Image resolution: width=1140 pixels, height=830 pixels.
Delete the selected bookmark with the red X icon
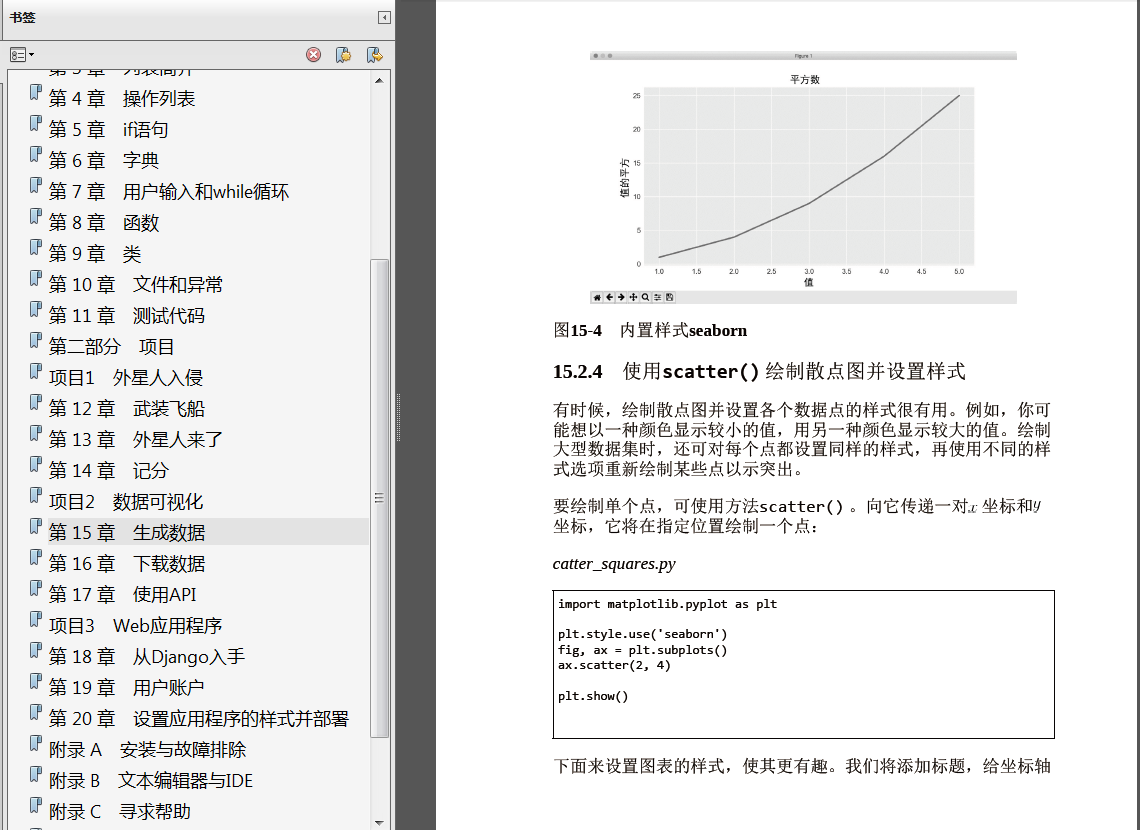313,55
